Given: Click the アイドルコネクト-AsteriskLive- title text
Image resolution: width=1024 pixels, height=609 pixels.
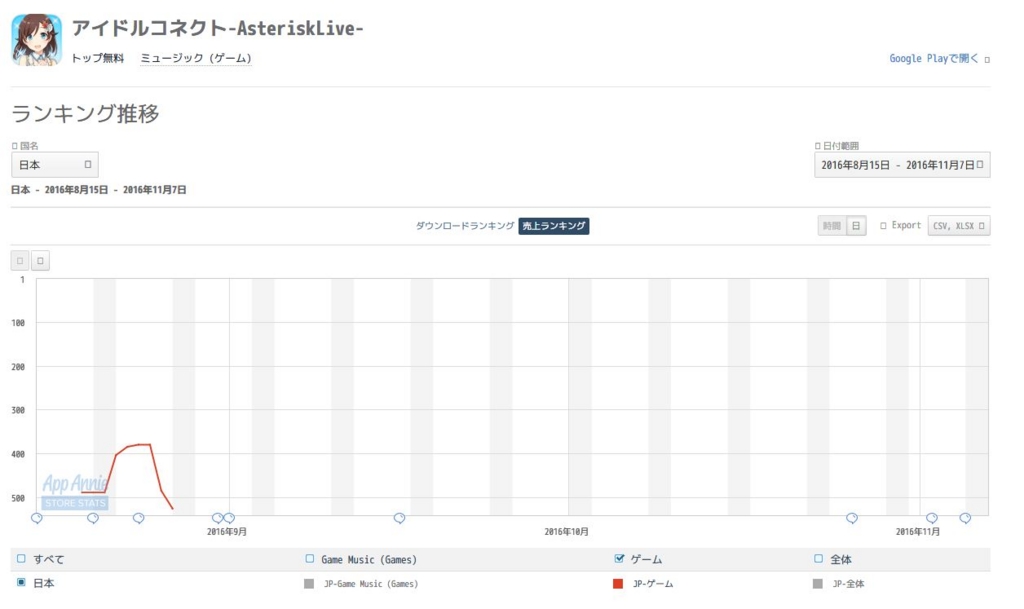Looking at the screenshot, I should (x=217, y=28).
